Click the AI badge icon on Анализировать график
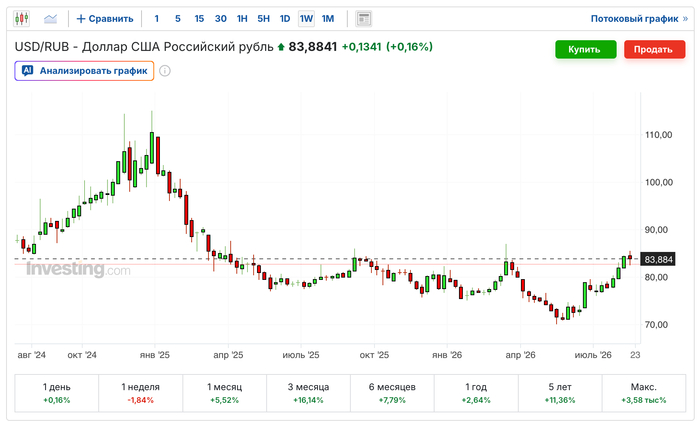Viewport: 700px width, 425px height. [x=27, y=71]
